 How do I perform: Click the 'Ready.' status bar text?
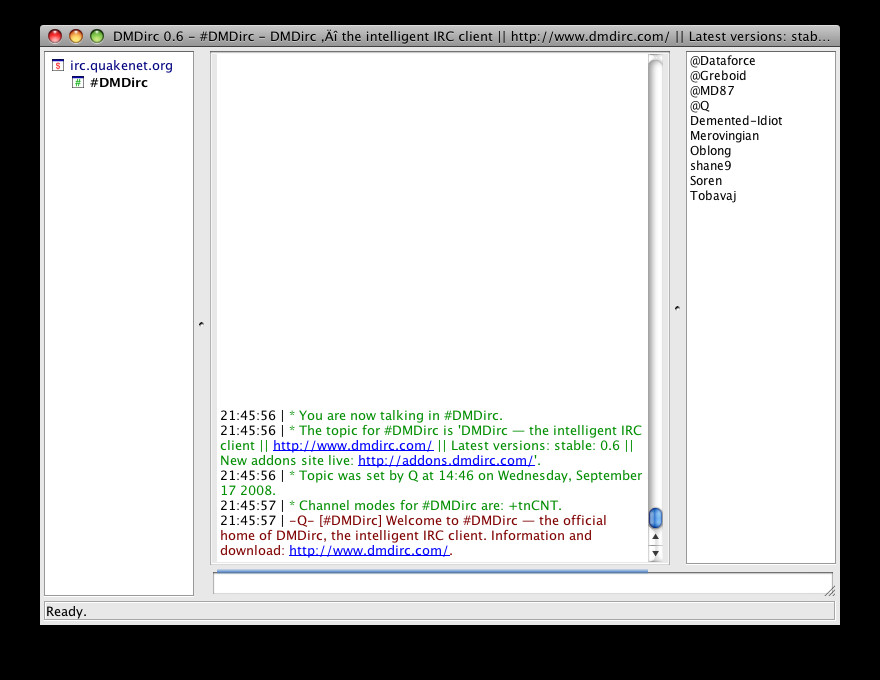tap(66, 612)
